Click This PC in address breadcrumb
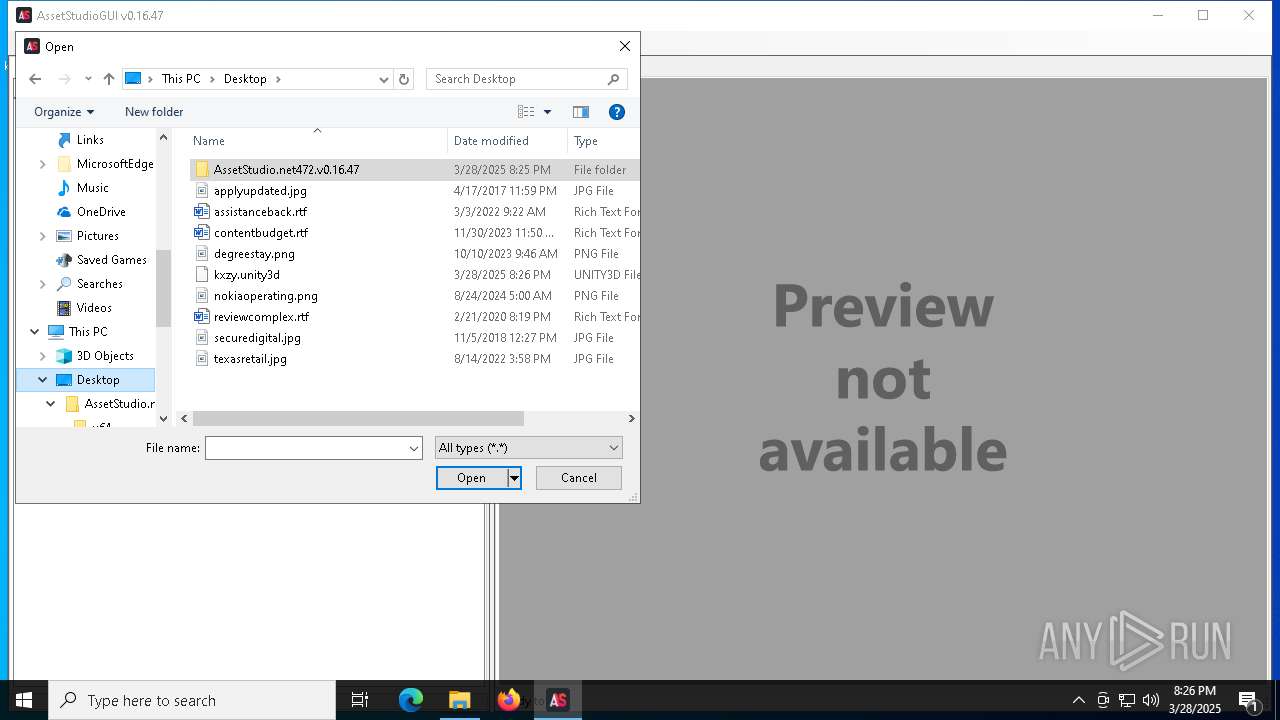 (x=181, y=79)
